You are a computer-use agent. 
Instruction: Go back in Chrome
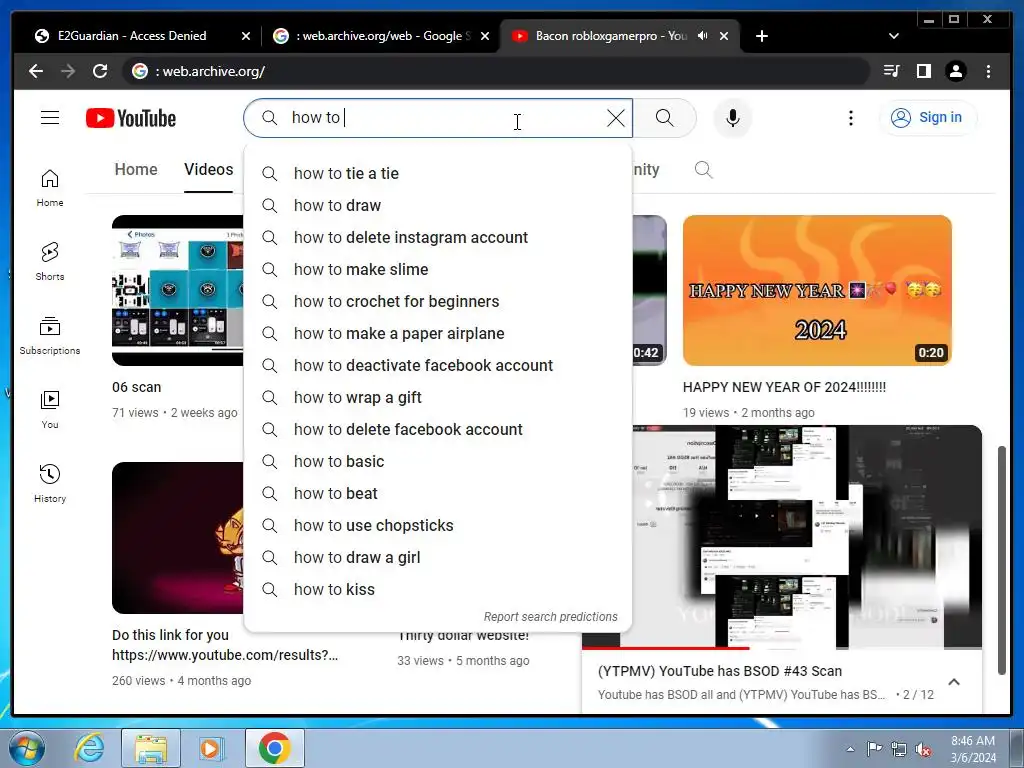[x=36, y=71]
